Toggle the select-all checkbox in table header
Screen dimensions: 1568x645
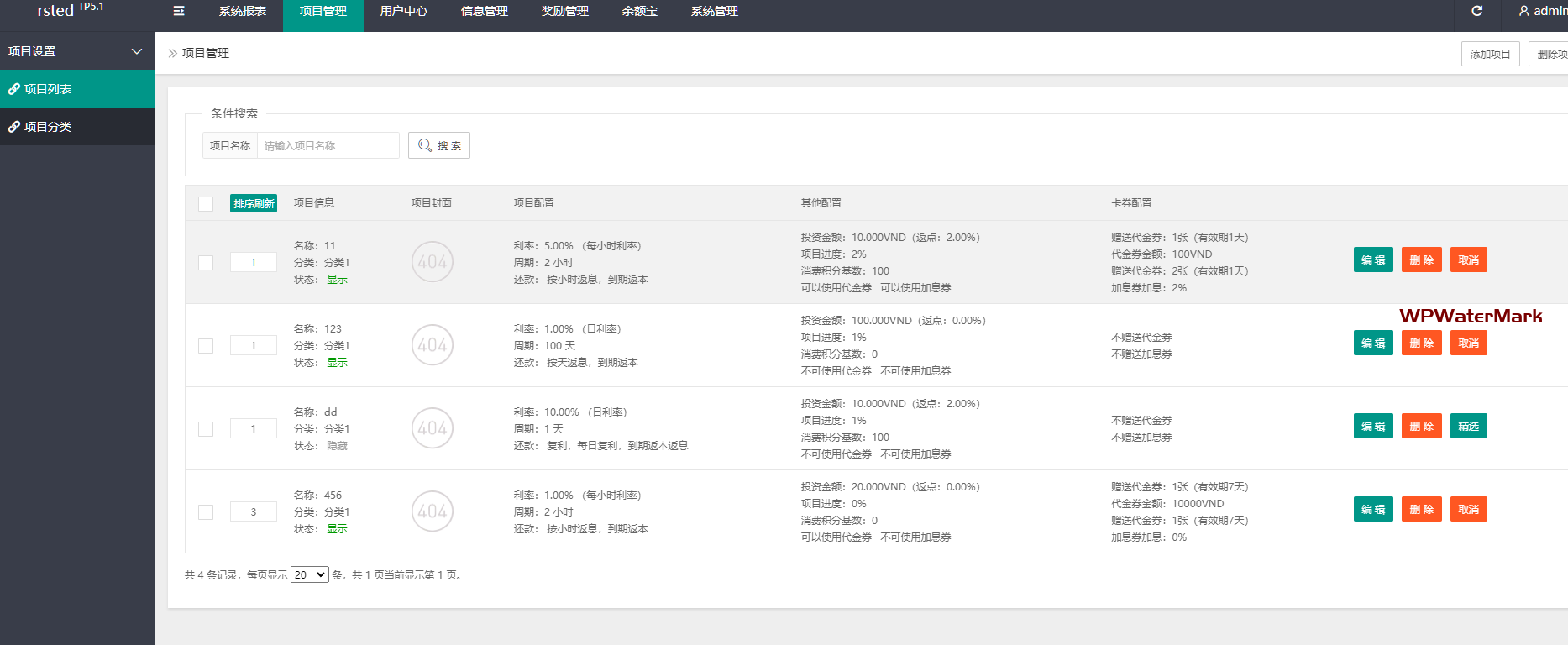pos(206,203)
